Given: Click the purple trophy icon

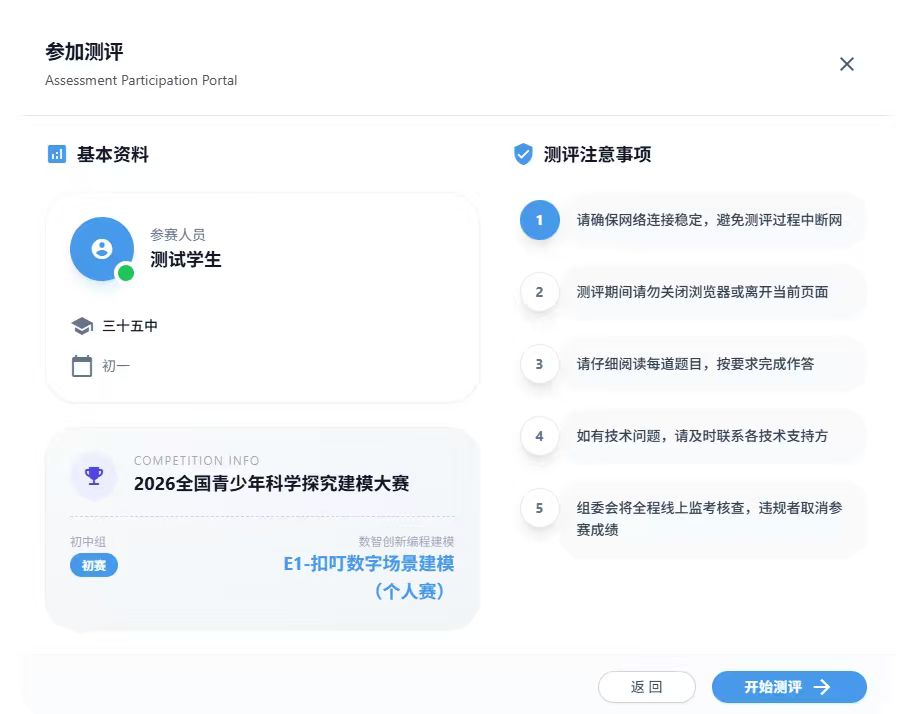Looking at the screenshot, I should coord(94,476).
